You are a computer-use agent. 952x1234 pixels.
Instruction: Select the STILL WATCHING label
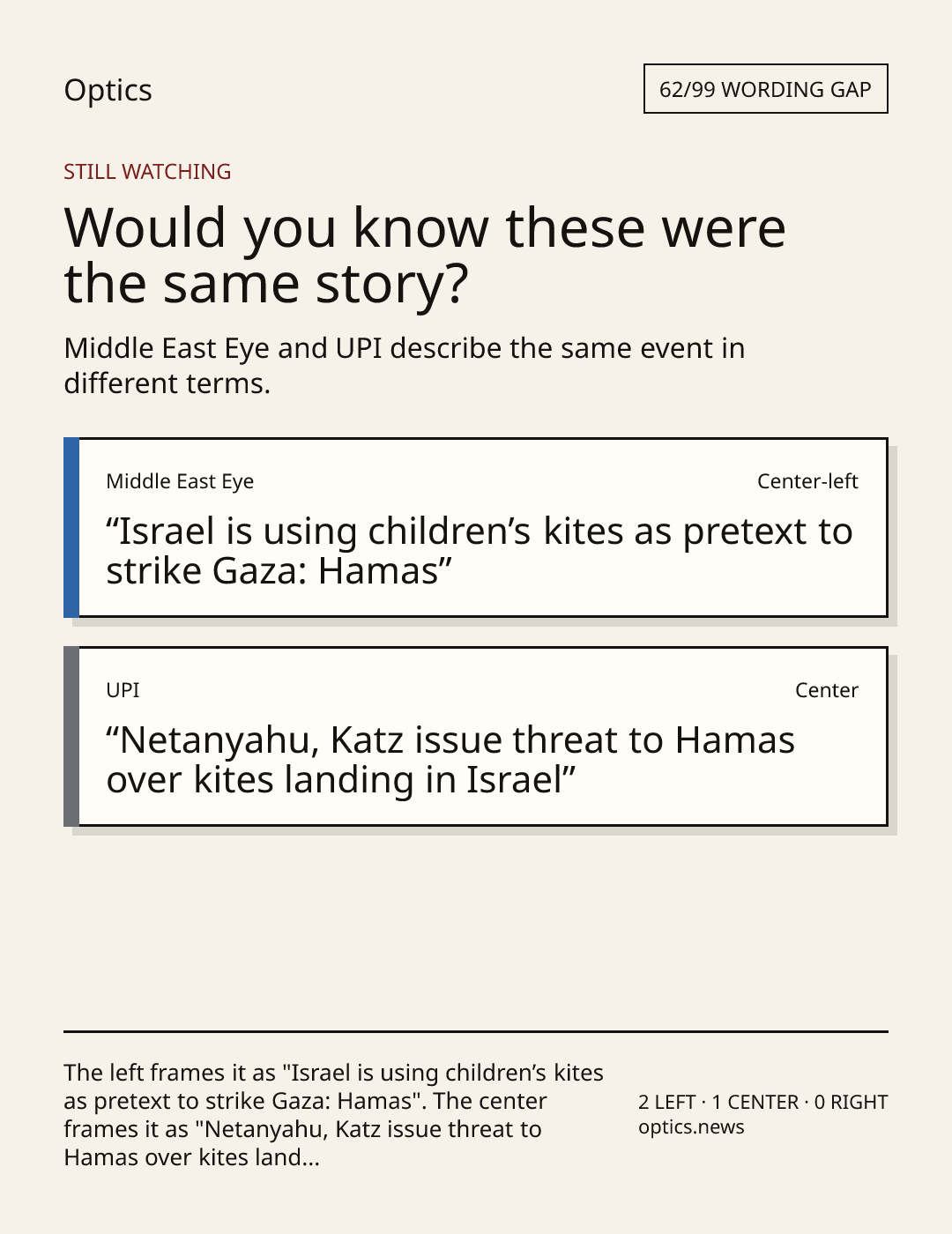[x=147, y=172]
